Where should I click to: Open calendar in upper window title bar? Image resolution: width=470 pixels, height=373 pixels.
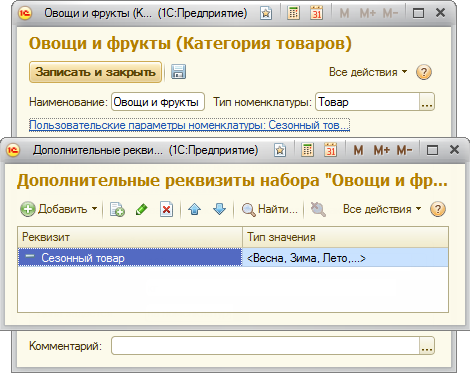(316, 13)
